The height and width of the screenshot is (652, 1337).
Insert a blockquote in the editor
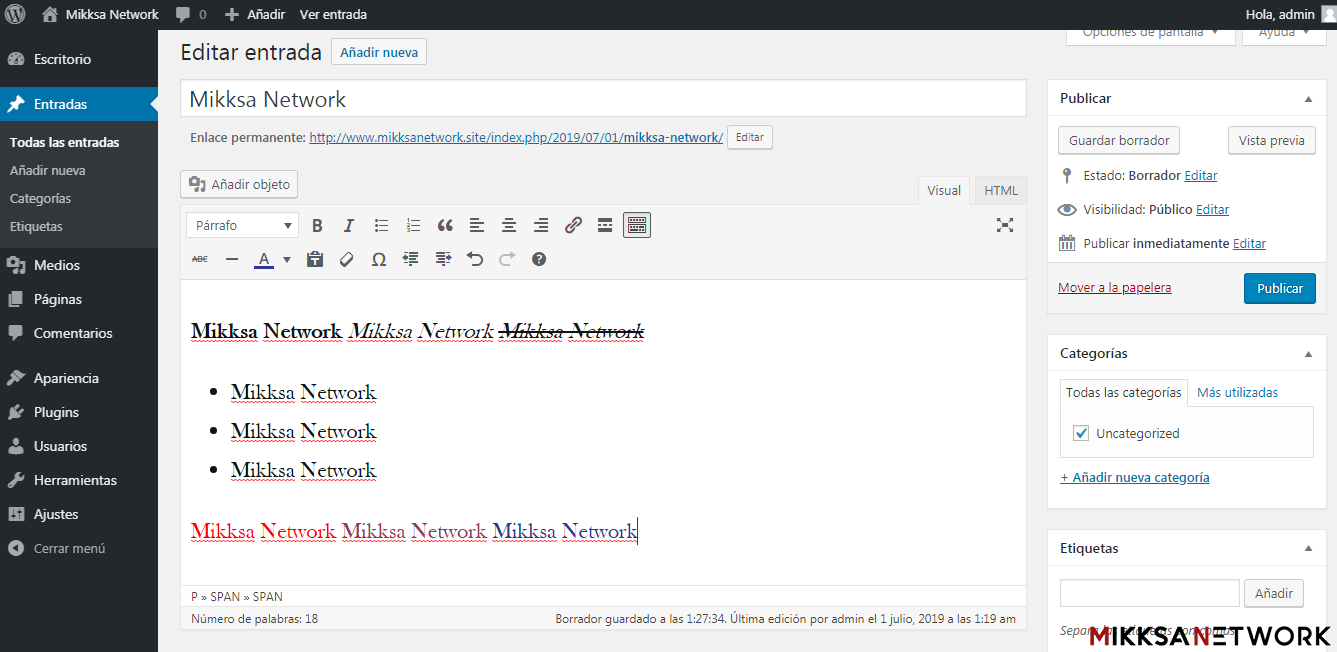pyautogui.click(x=445, y=226)
